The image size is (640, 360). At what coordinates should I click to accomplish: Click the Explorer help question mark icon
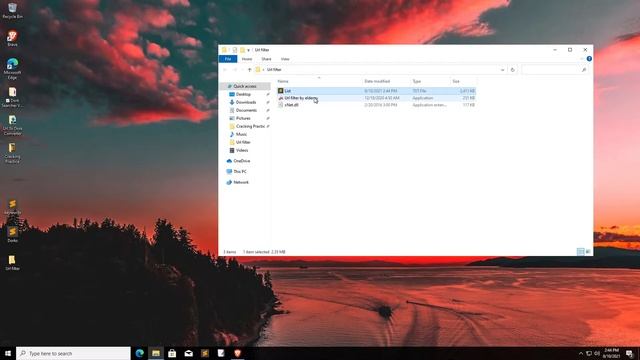point(589,59)
